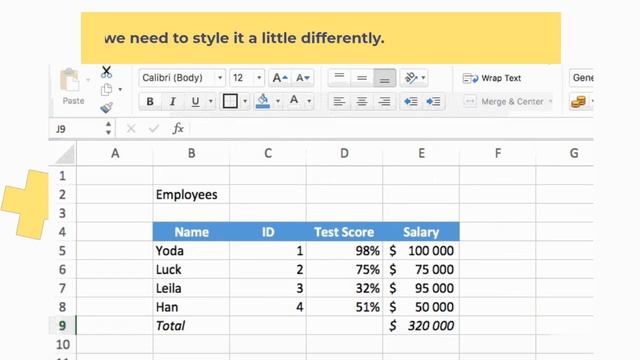Click the formula Cancel X icon
This screenshot has height=360, width=640.
(131, 129)
